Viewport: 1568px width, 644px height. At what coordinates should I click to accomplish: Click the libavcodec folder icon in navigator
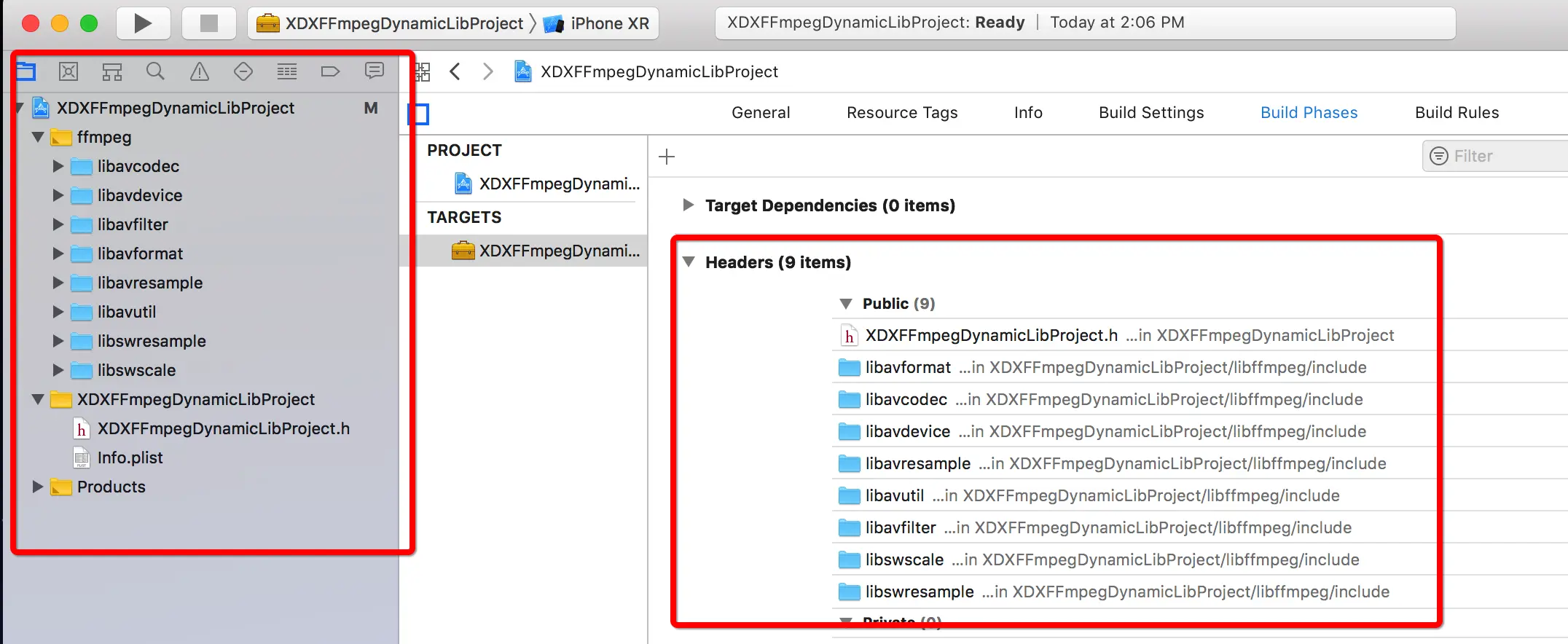[x=82, y=167]
